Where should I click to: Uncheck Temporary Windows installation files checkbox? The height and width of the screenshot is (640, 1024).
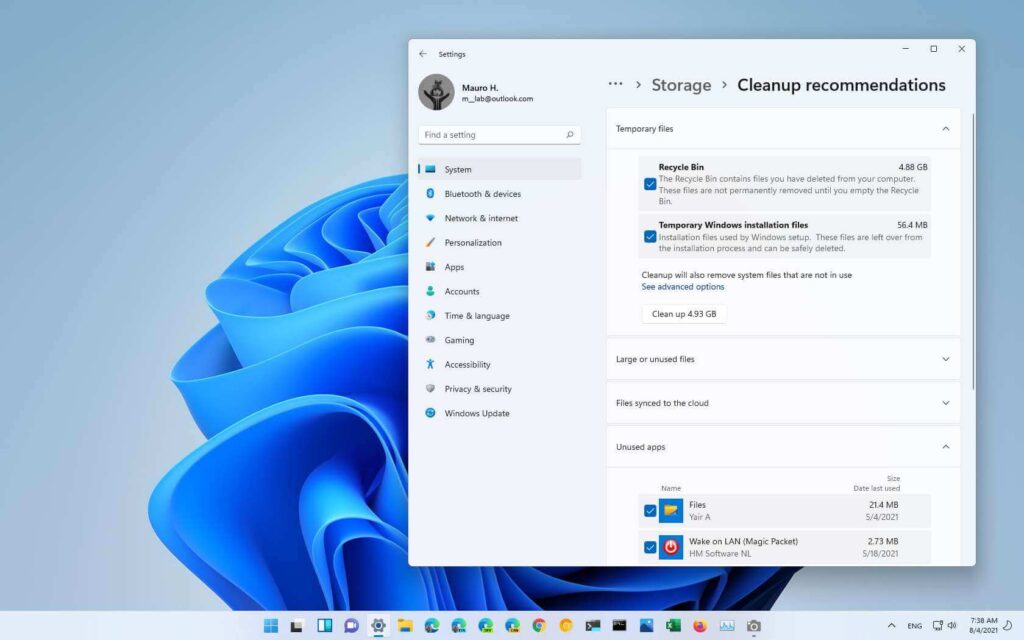tap(650, 236)
